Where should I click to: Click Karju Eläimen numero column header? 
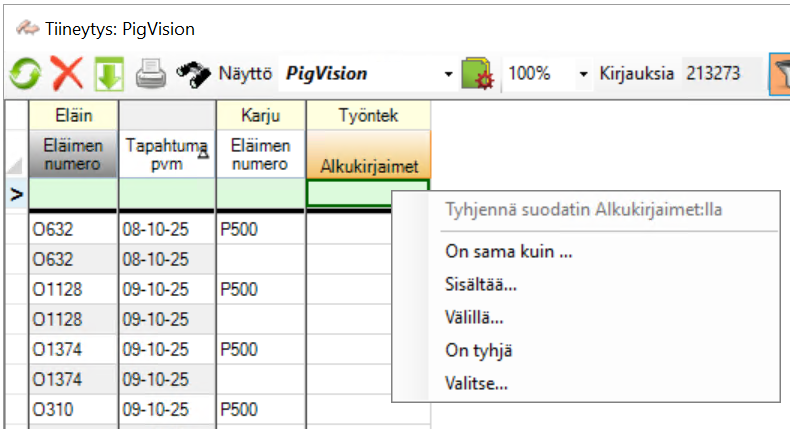coord(261,154)
